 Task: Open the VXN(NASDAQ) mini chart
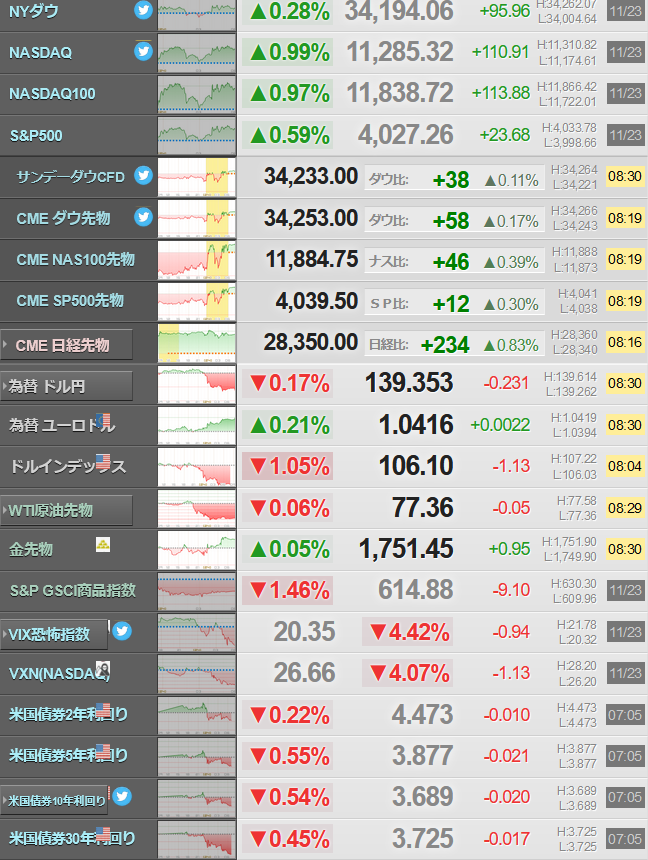coord(196,674)
